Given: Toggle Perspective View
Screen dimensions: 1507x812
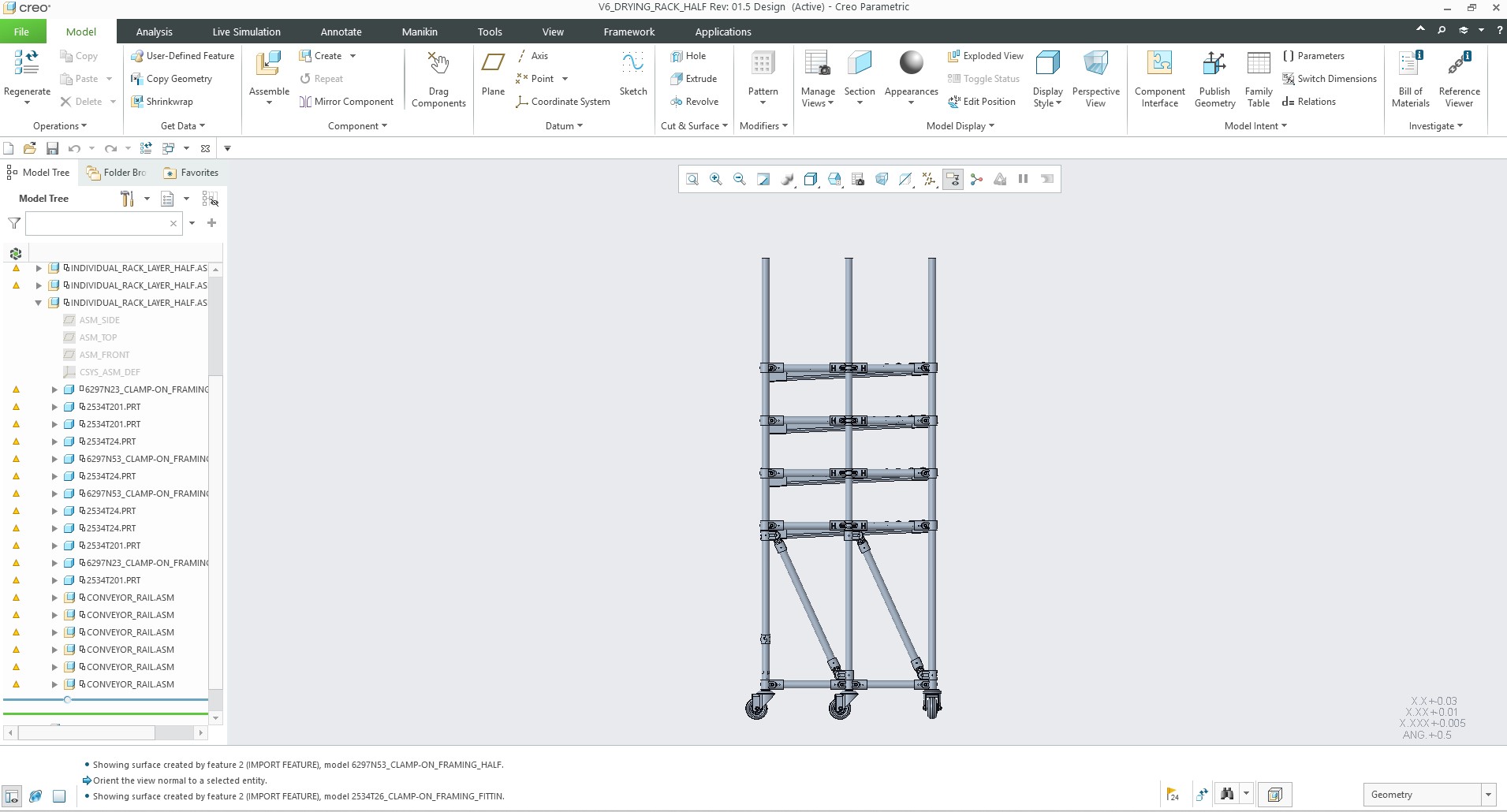Looking at the screenshot, I should 1095,79.
